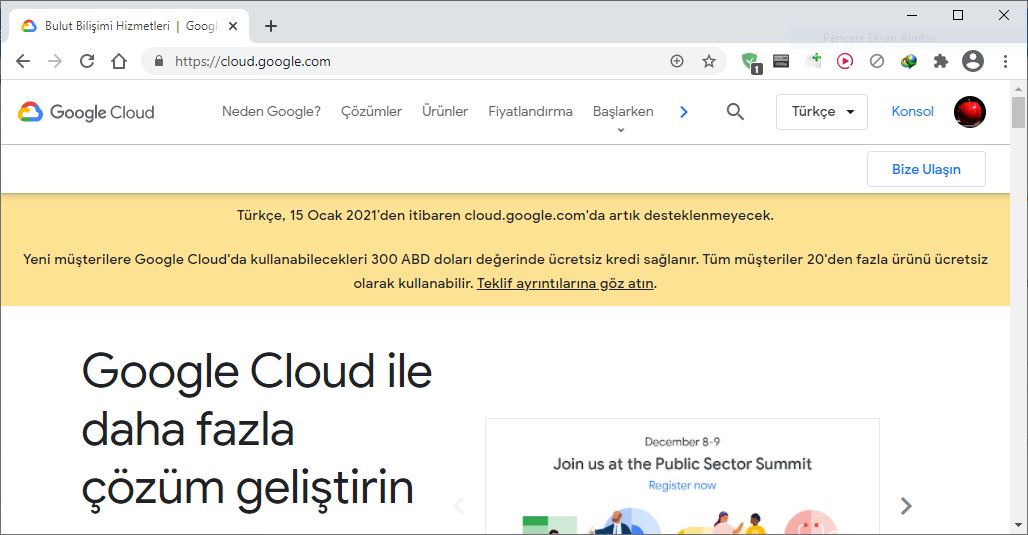Open Chrome three-dot menu
Viewport: 1028px width, 535px height.
tap(1005, 61)
